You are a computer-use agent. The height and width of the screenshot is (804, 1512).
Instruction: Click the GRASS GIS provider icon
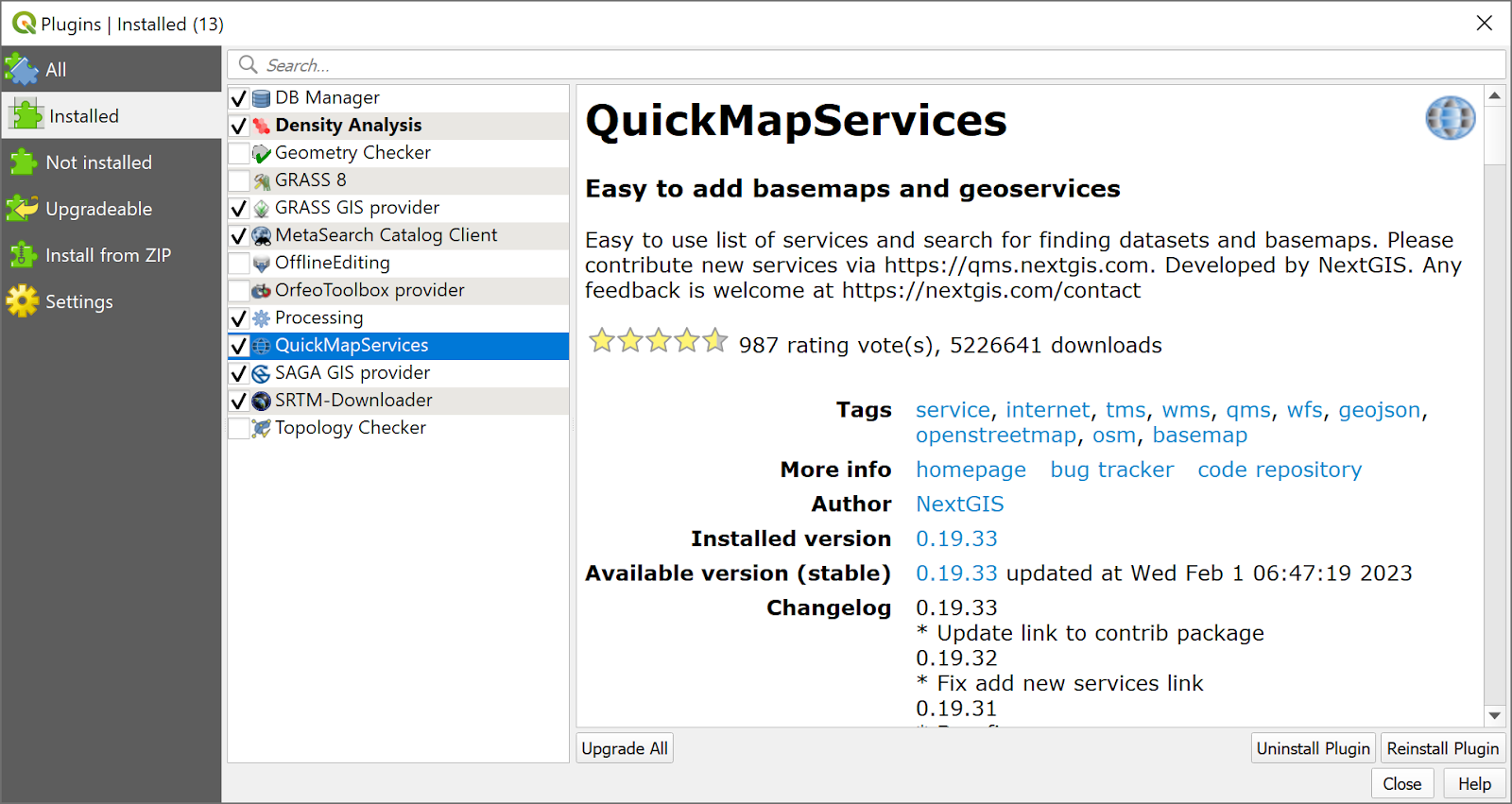[x=262, y=208]
